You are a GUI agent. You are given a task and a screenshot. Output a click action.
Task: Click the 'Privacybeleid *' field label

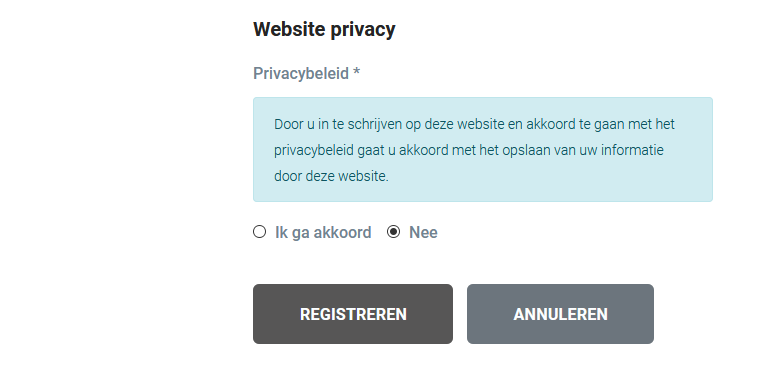[x=306, y=74]
